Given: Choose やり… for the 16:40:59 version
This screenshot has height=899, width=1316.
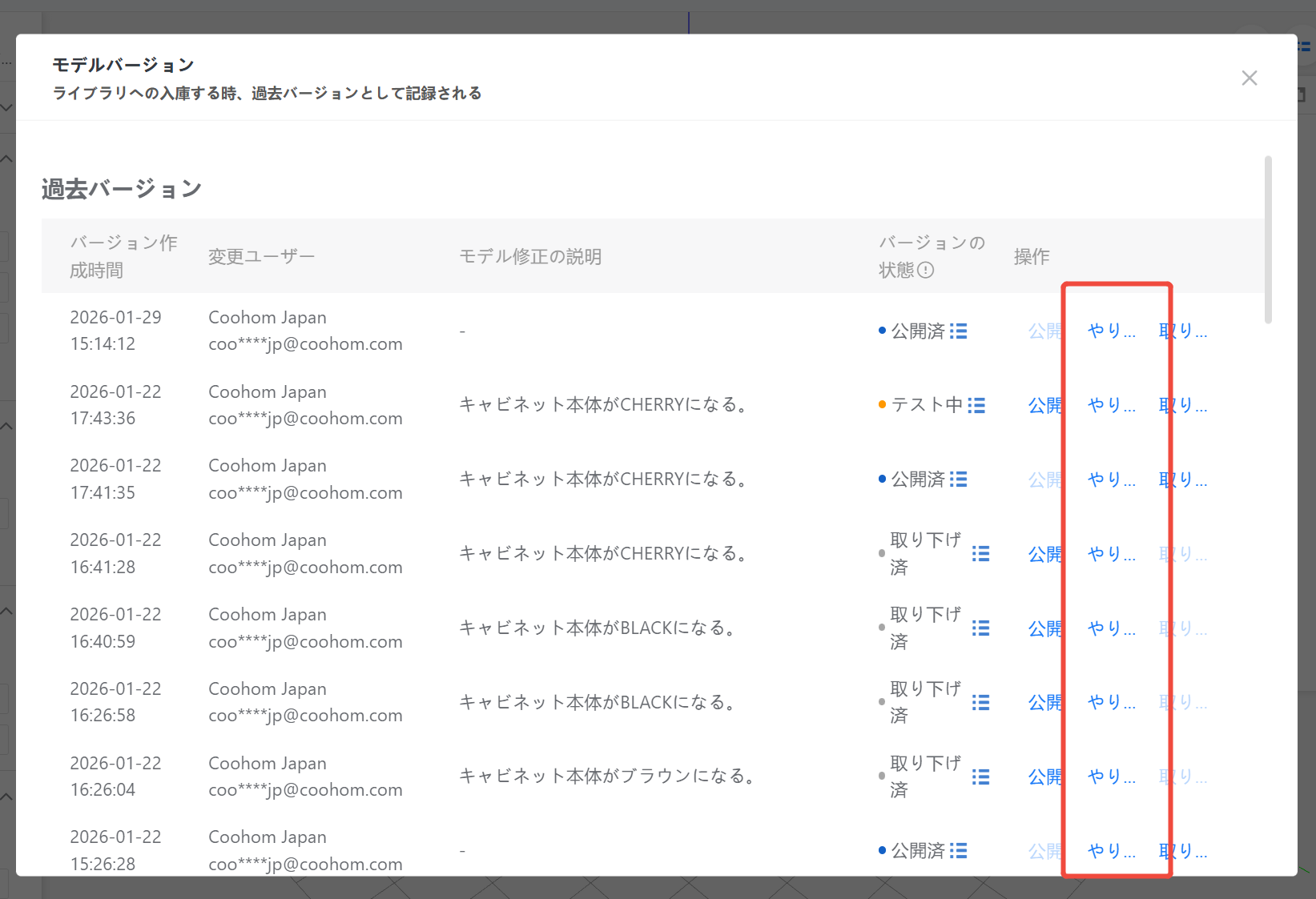Looking at the screenshot, I should coord(1112,628).
